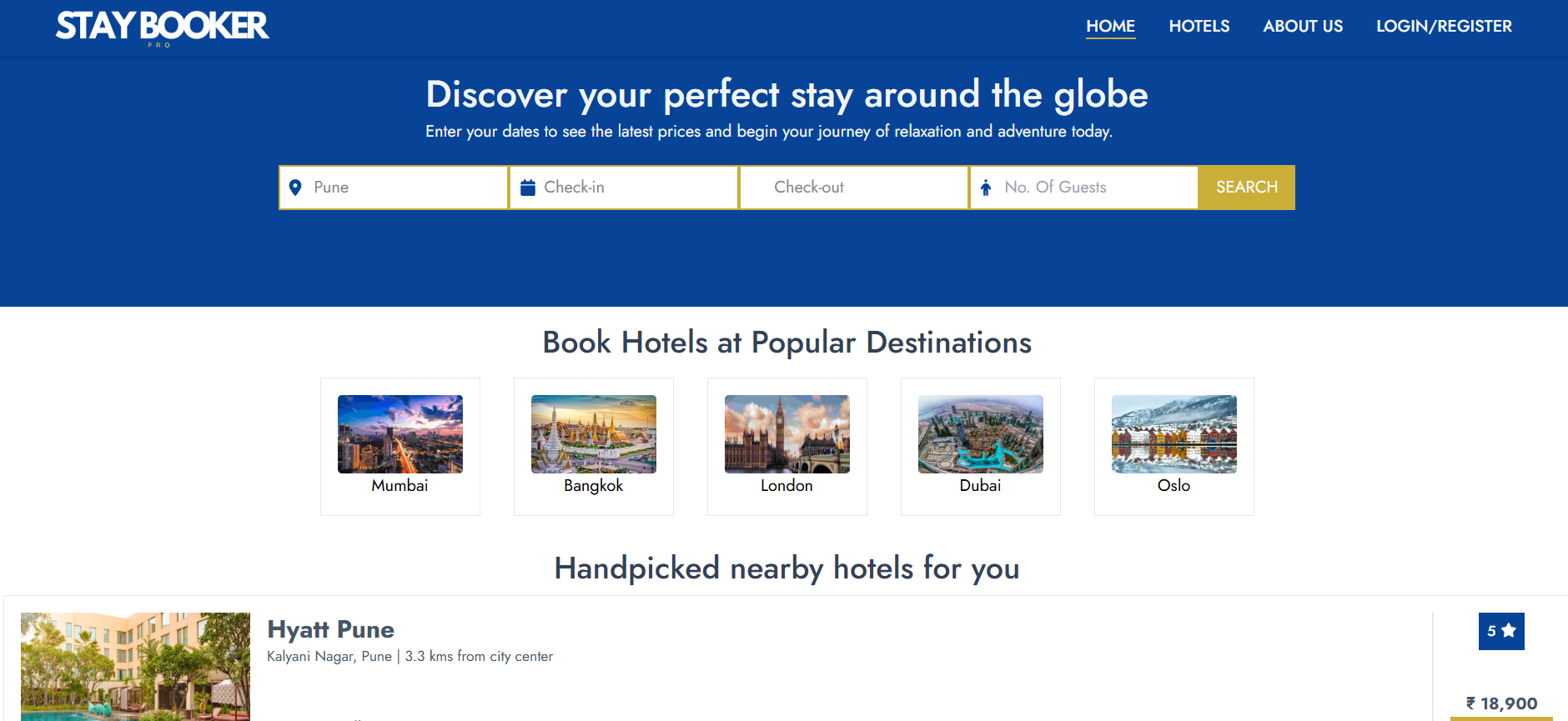Select the Mumbai destination card

[400, 446]
